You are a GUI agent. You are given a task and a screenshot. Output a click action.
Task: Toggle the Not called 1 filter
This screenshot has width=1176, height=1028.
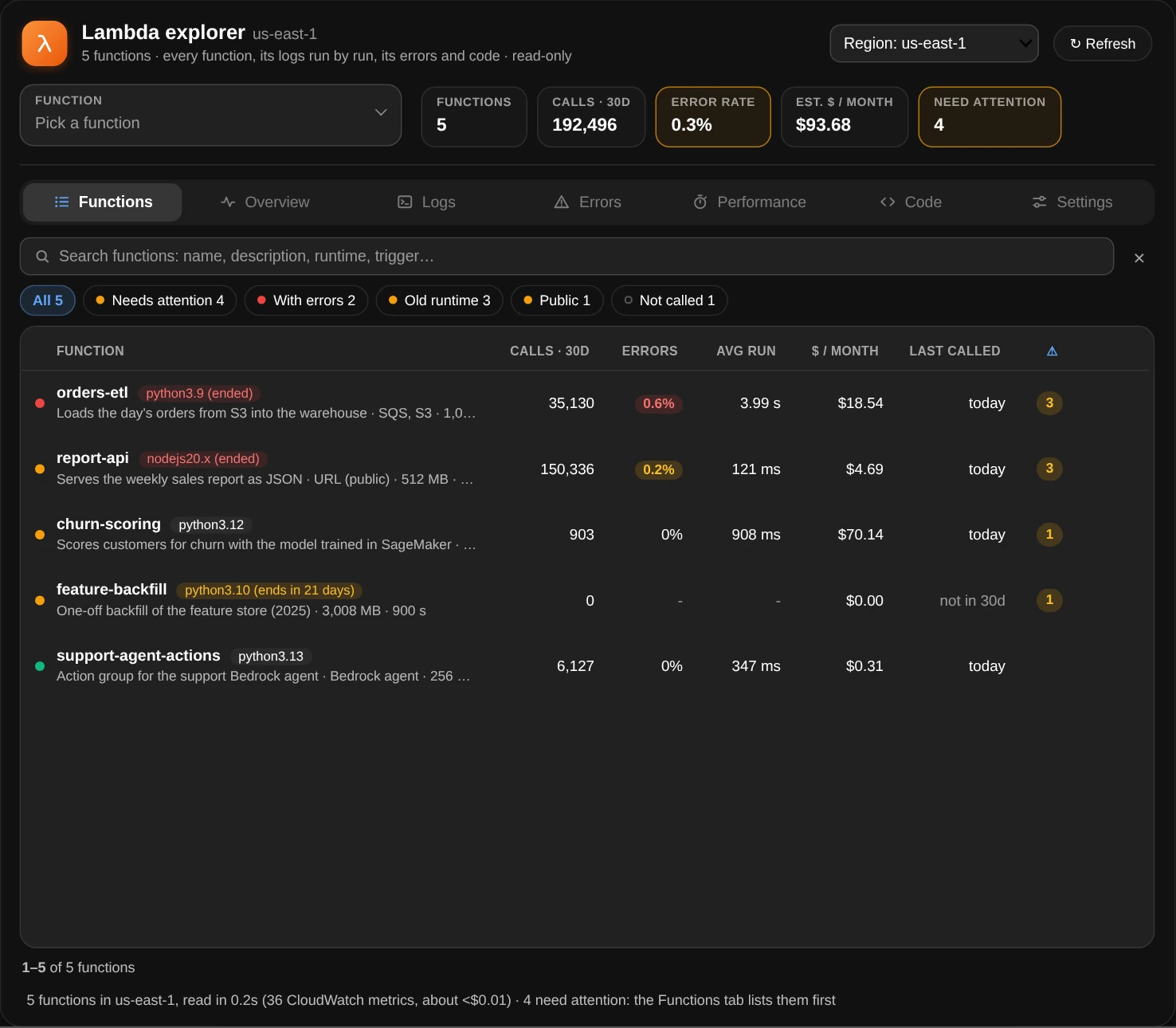pos(669,300)
